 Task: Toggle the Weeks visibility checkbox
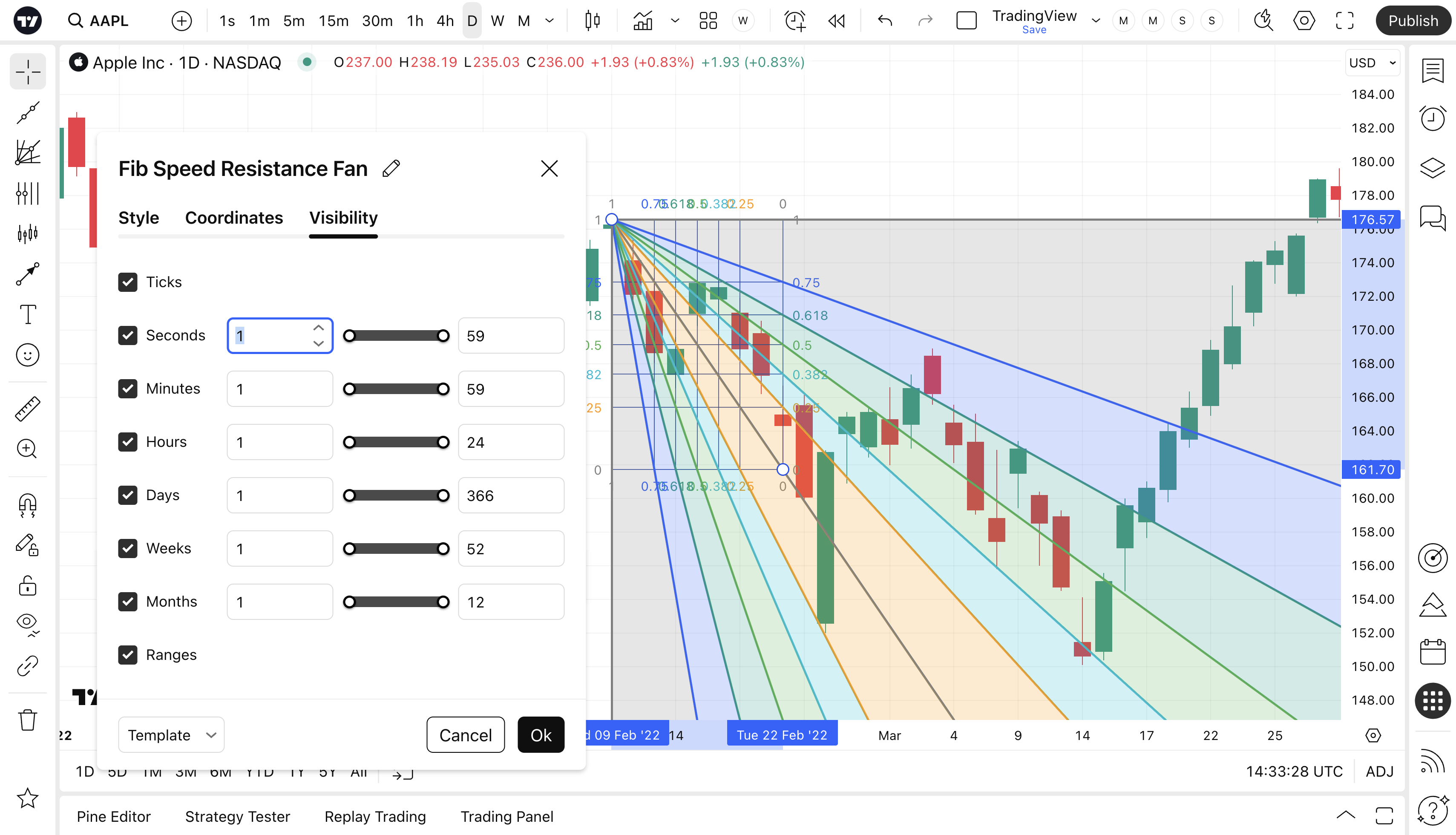(x=127, y=548)
